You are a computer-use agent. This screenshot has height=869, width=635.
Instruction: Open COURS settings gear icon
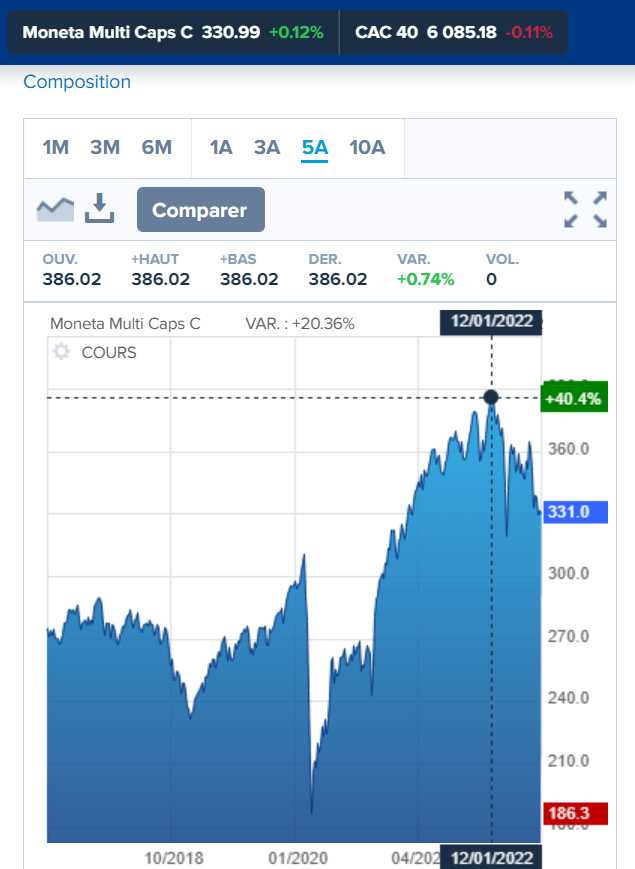[x=61, y=352]
